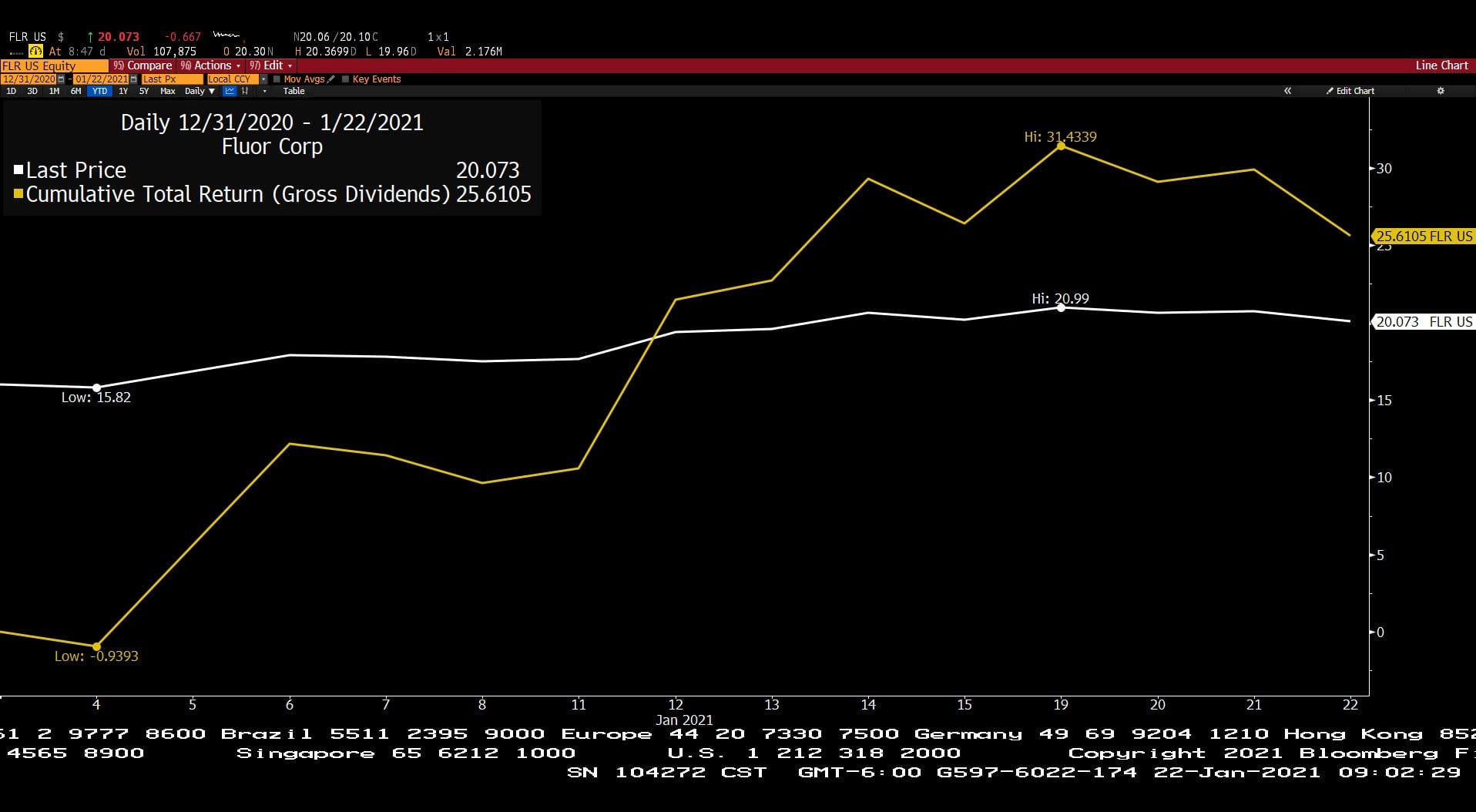Click the 25.6105 FLR US axis price tag
The width and height of the screenshot is (1476, 812).
1424,237
